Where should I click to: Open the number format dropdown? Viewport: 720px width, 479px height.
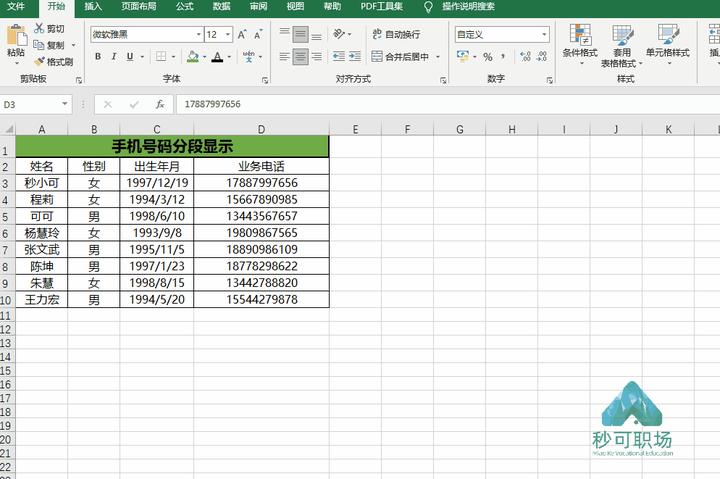point(544,34)
